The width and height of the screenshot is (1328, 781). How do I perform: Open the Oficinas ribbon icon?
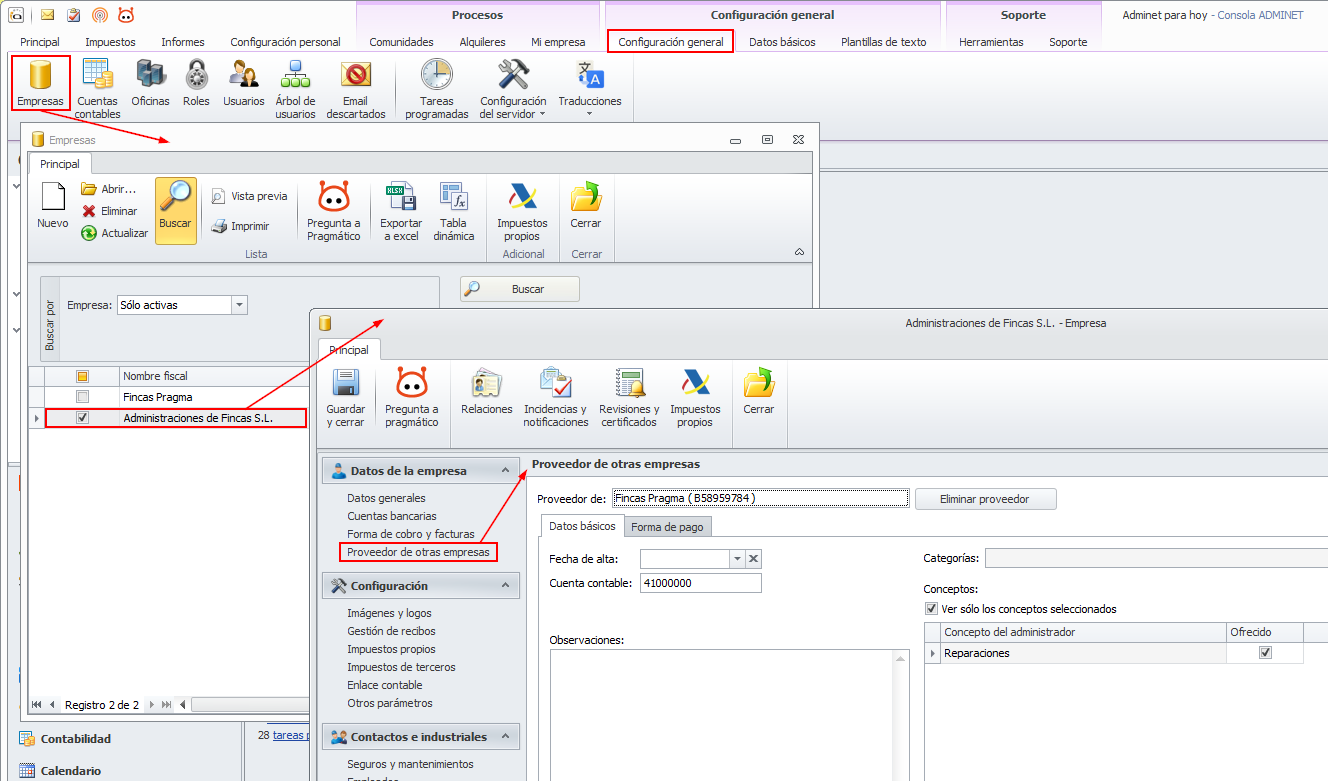(x=150, y=84)
